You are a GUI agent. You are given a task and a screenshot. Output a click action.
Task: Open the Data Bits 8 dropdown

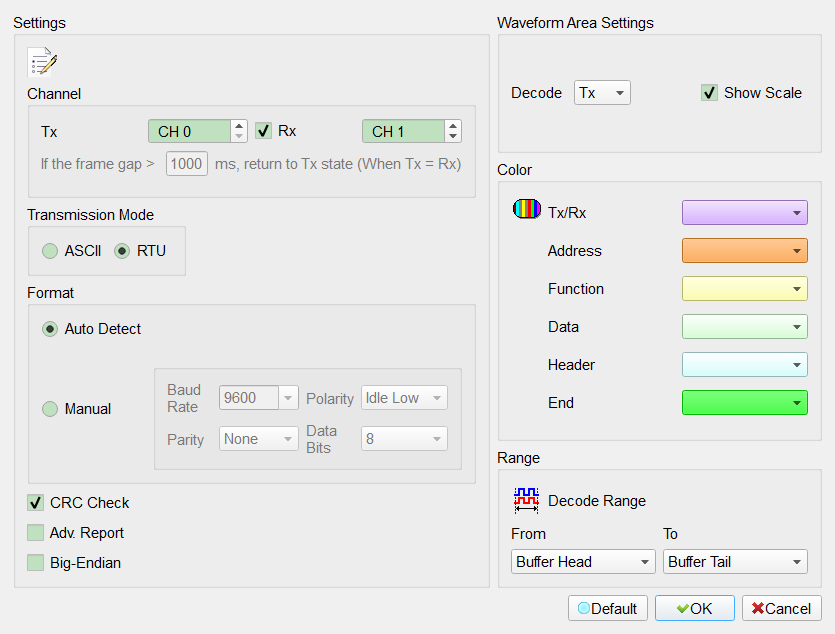coord(404,439)
